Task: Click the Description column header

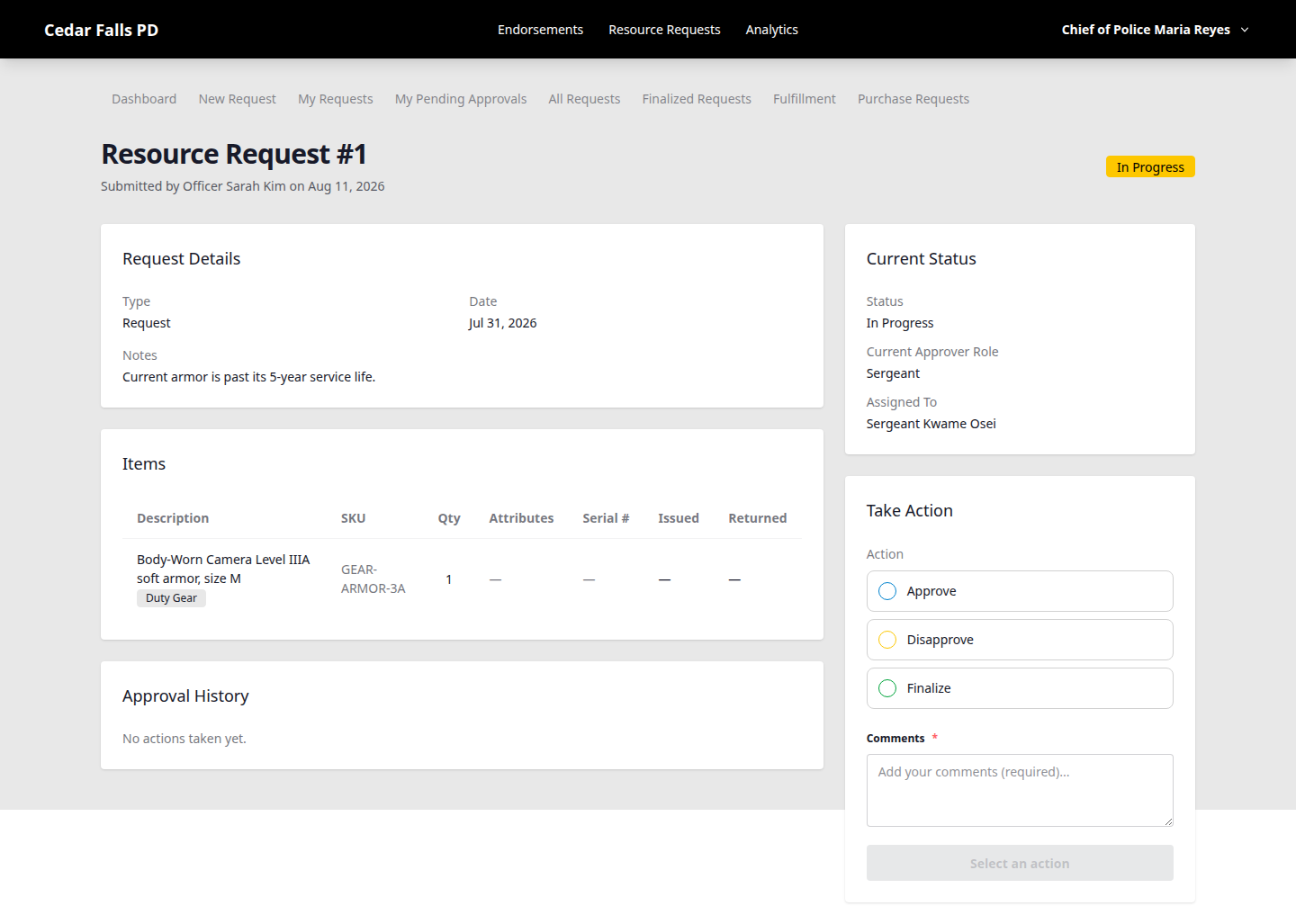Action: point(173,518)
